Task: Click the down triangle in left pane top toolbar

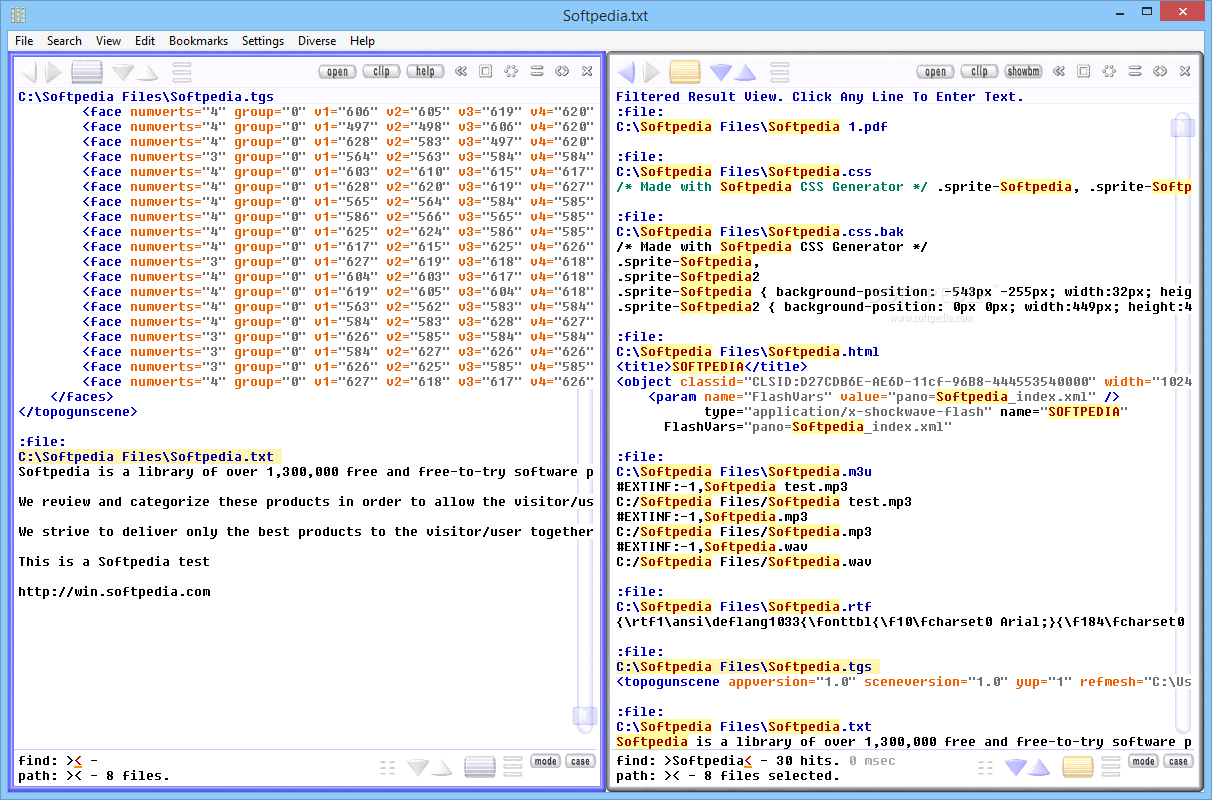Action: click(x=123, y=72)
